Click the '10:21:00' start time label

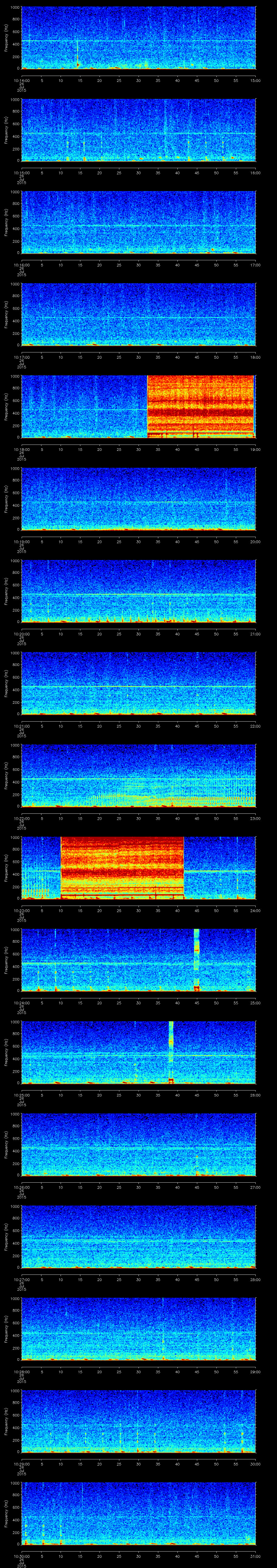pos(21,726)
